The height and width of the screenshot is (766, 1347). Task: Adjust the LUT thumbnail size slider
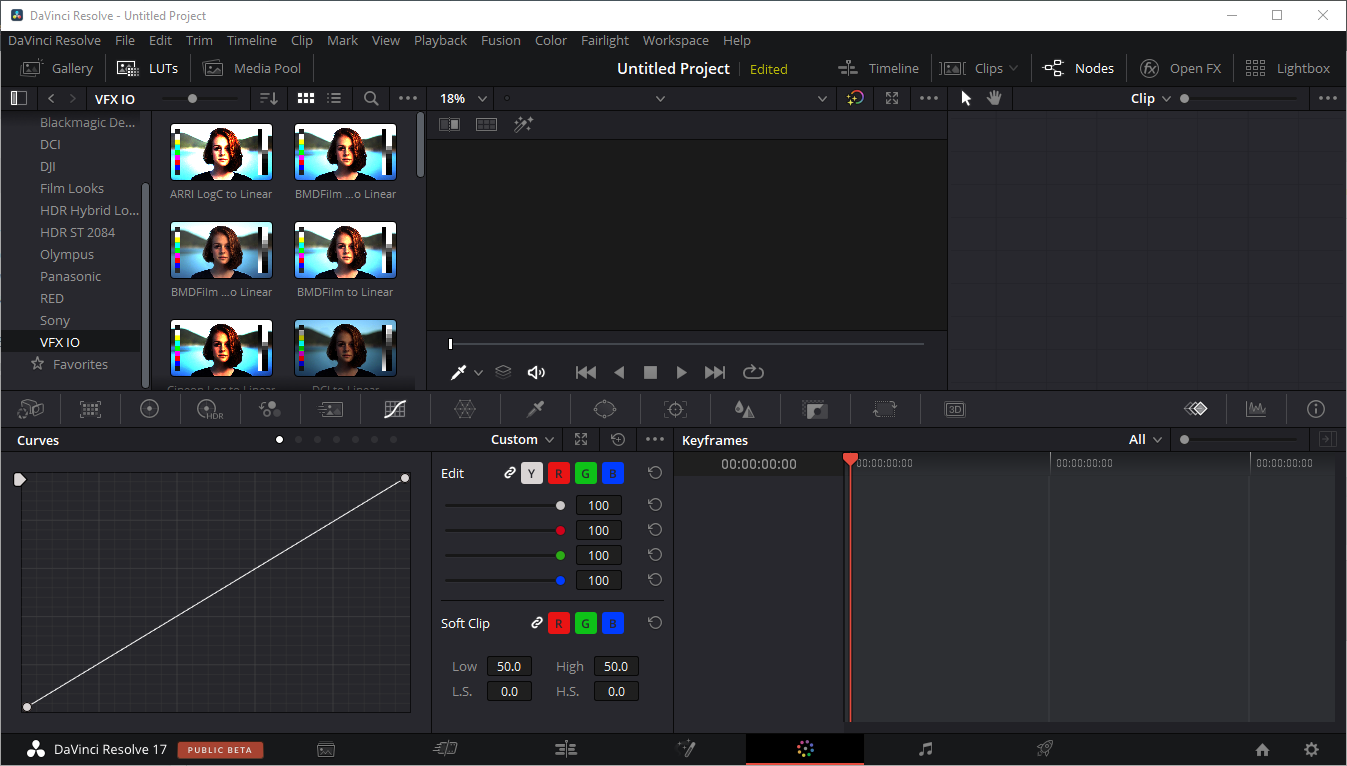click(x=193, y=98)
